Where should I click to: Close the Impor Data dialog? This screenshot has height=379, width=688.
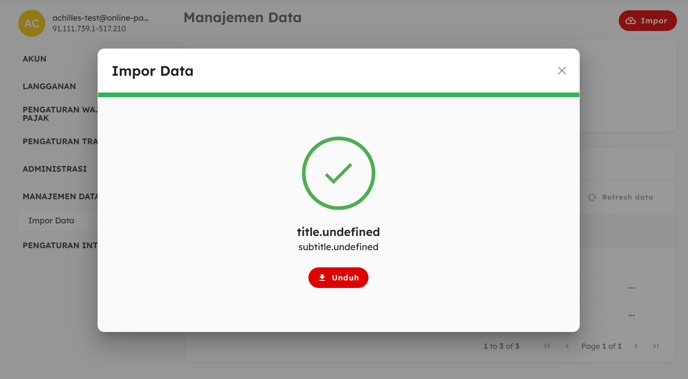562,71
